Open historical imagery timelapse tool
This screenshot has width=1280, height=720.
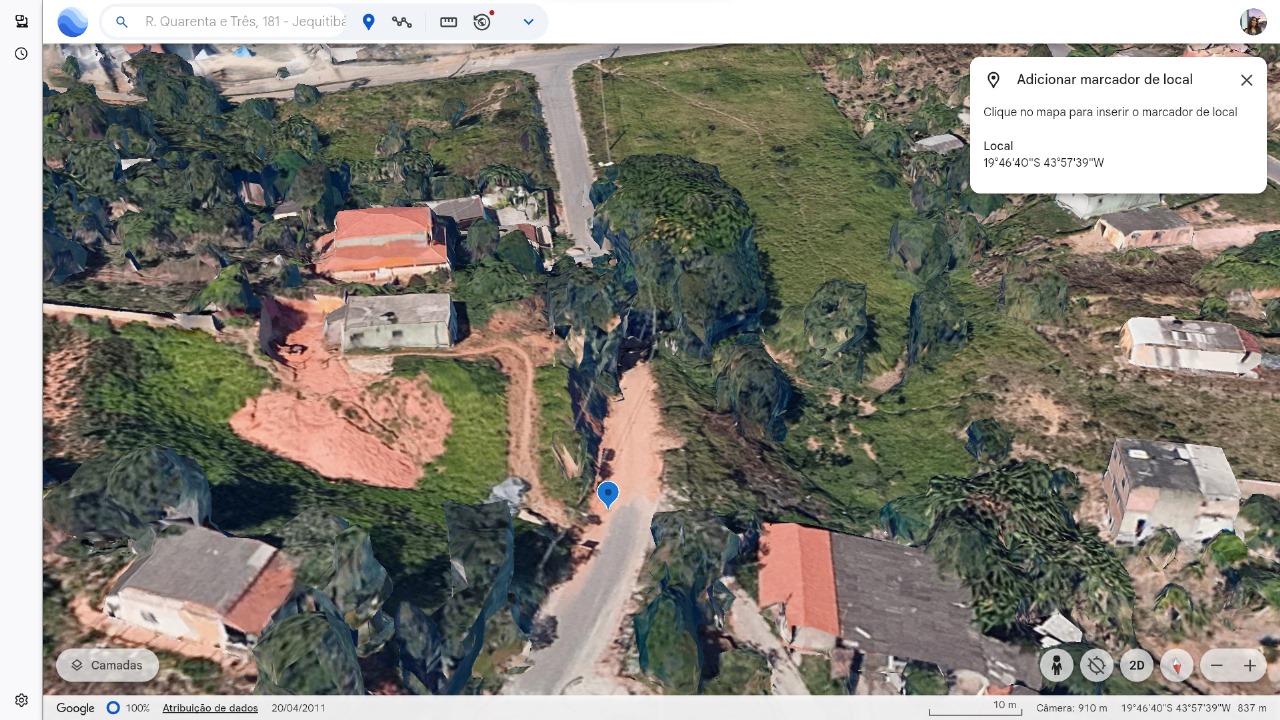coord(483,21)
